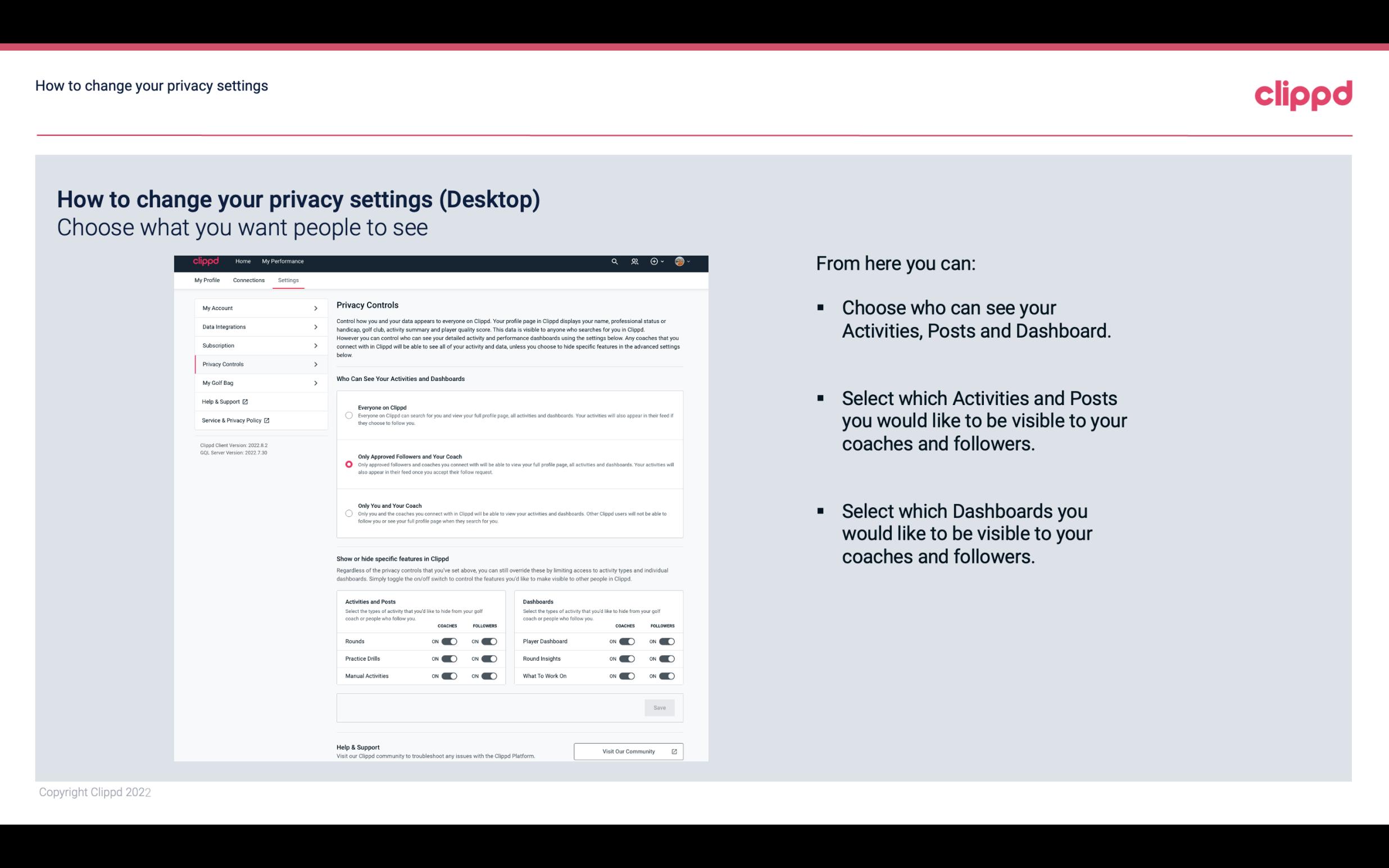This screenshot has height=868, width=1389.
Task: Open the Settings tab
Action: click(x=289, y=280)
